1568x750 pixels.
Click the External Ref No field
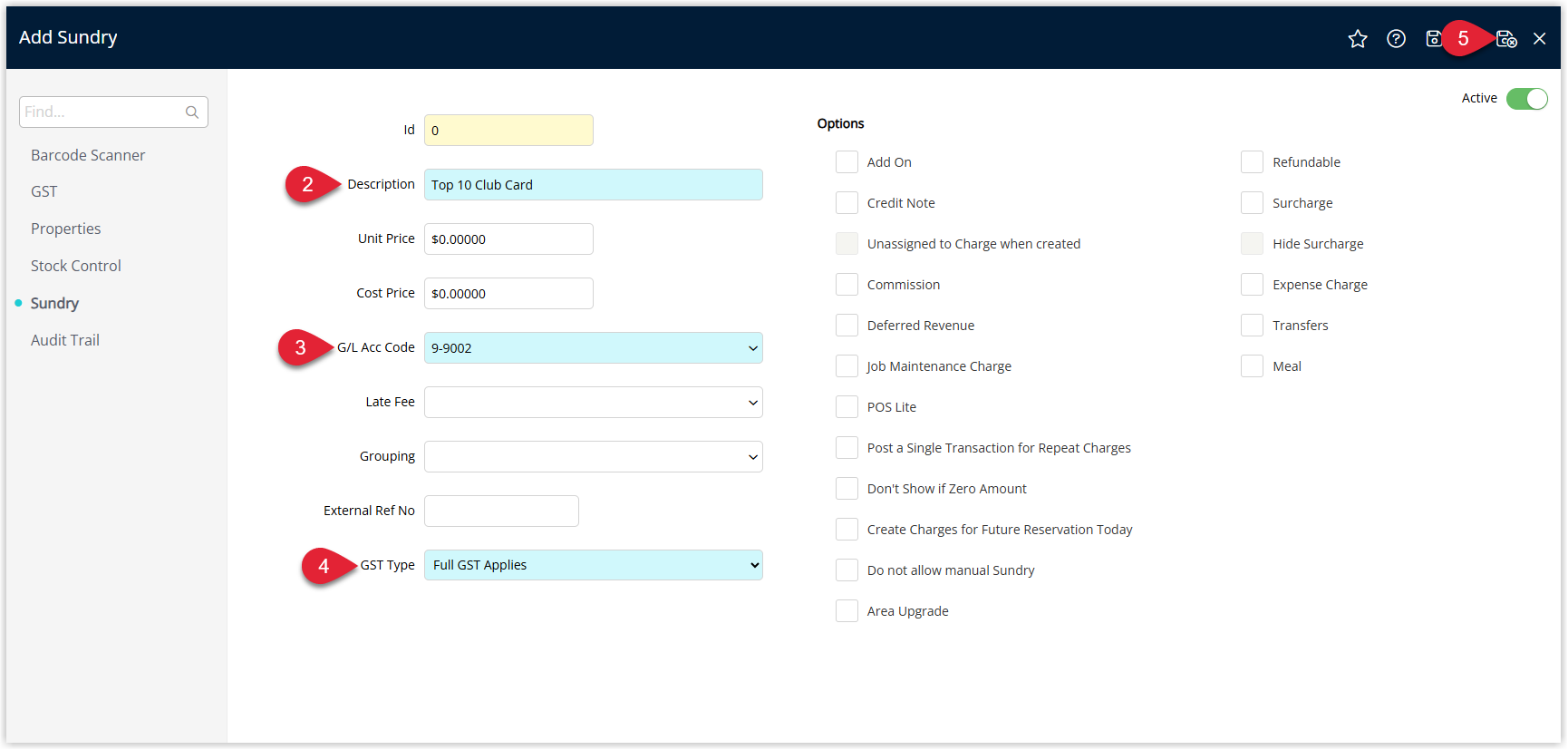click(x=501, y=511)
